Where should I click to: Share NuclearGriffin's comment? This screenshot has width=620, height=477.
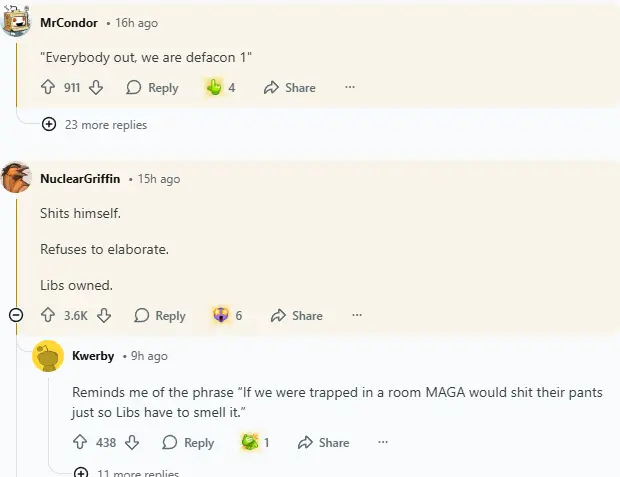297,316
